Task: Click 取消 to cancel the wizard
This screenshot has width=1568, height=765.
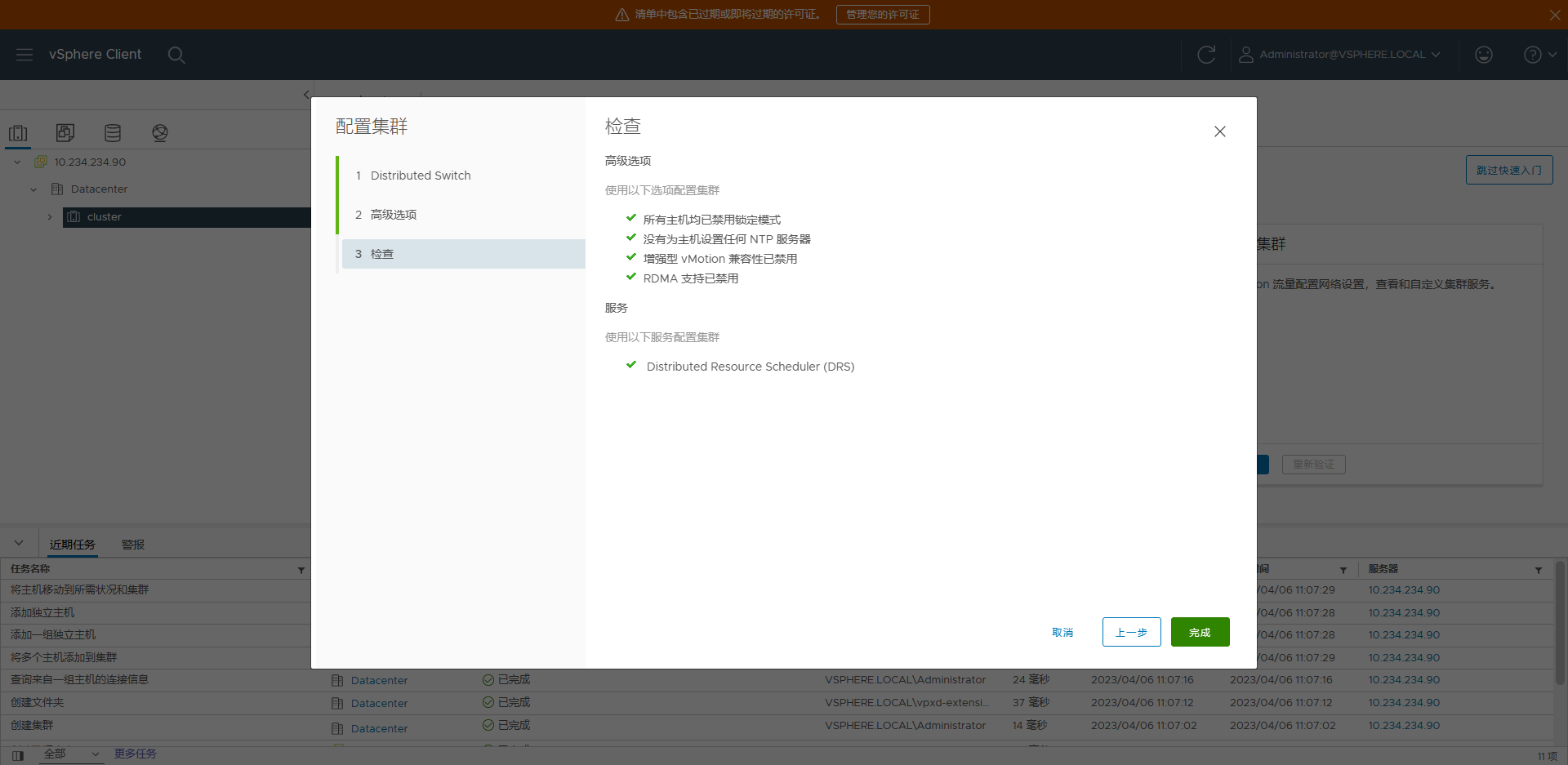Action: click(x=1062, y=633)
